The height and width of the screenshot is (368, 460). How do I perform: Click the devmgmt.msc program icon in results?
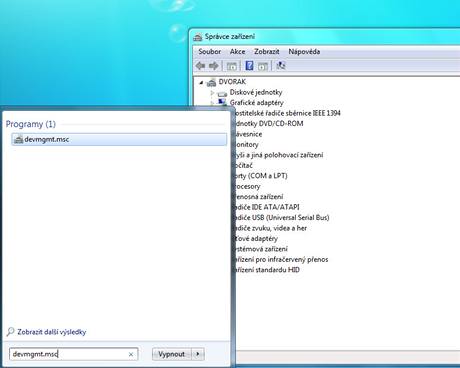point(19,139)
